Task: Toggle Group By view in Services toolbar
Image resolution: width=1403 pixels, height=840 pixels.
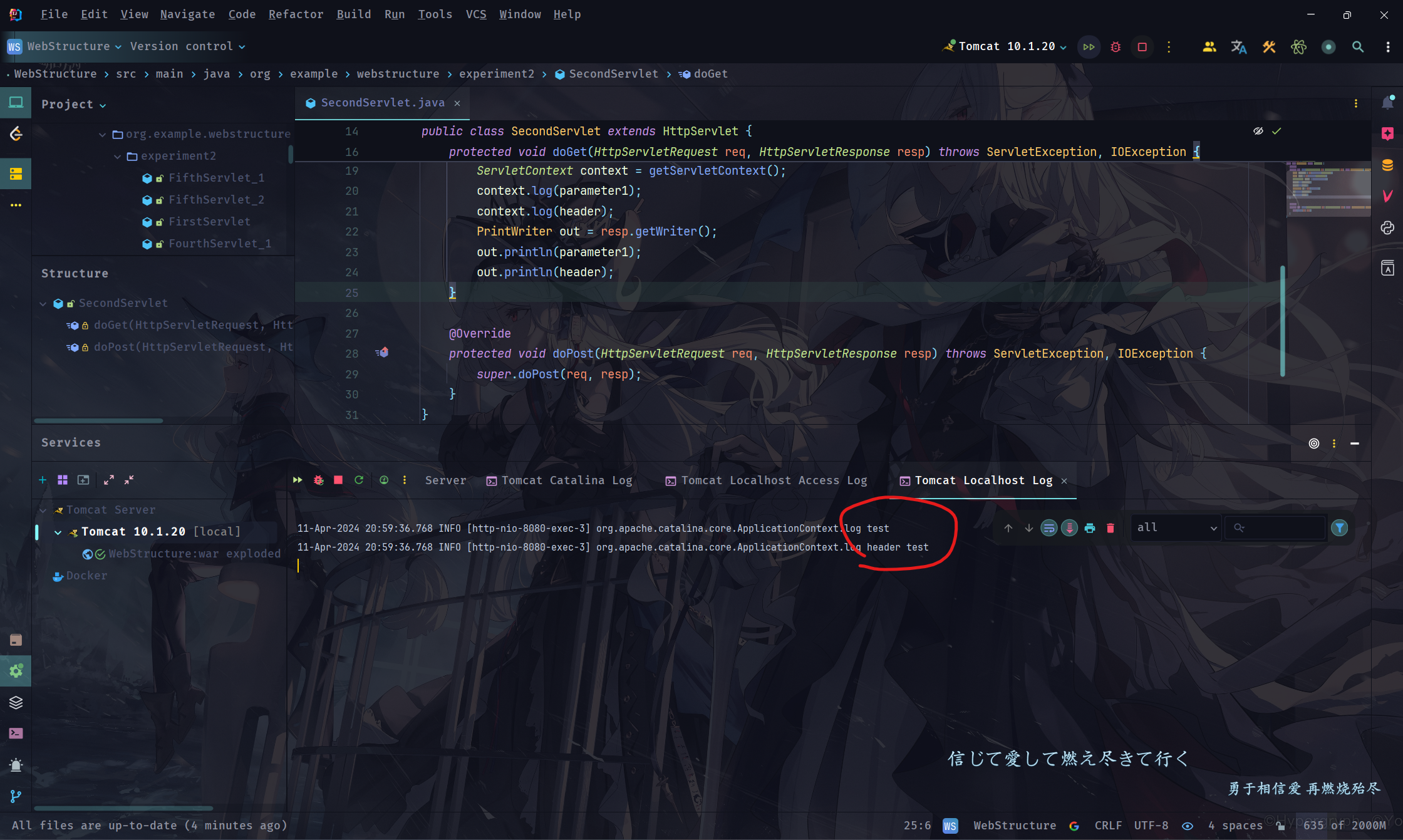Action: pyautogui.click(x=63, y=480)
